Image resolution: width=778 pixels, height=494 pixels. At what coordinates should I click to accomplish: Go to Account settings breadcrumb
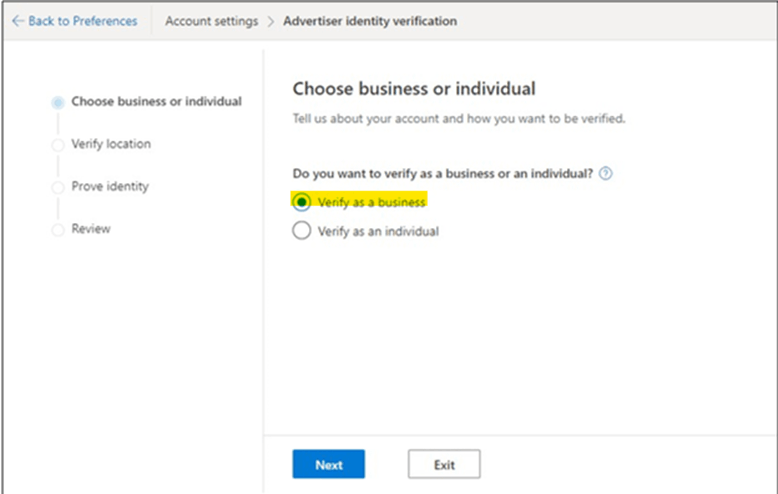tap(210, 21)
